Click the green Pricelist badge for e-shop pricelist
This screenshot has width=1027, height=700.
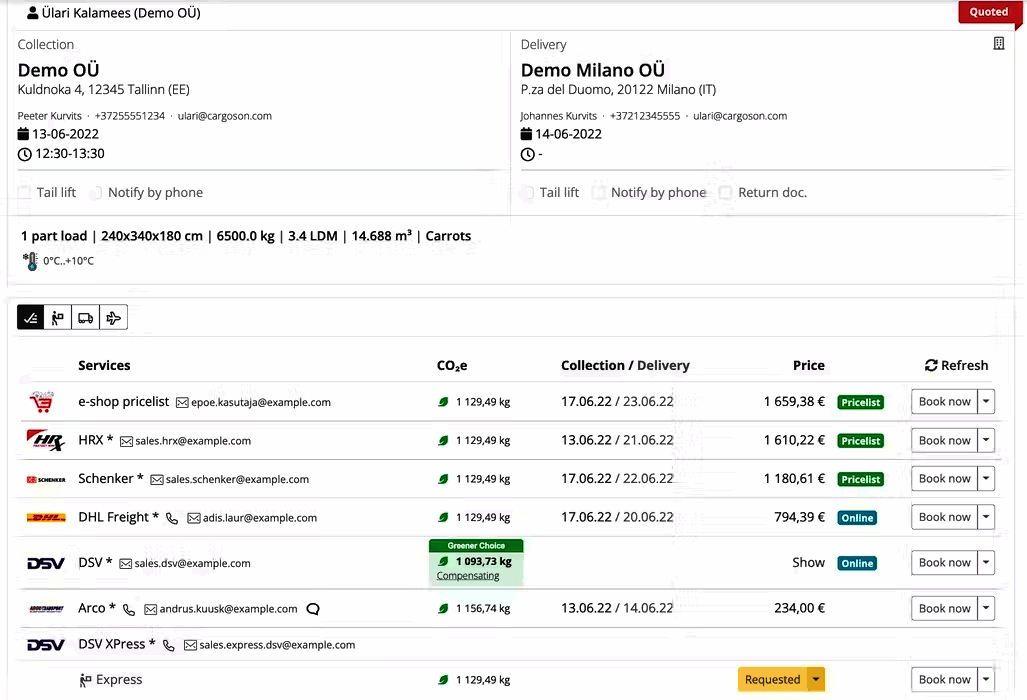[860, 402]
